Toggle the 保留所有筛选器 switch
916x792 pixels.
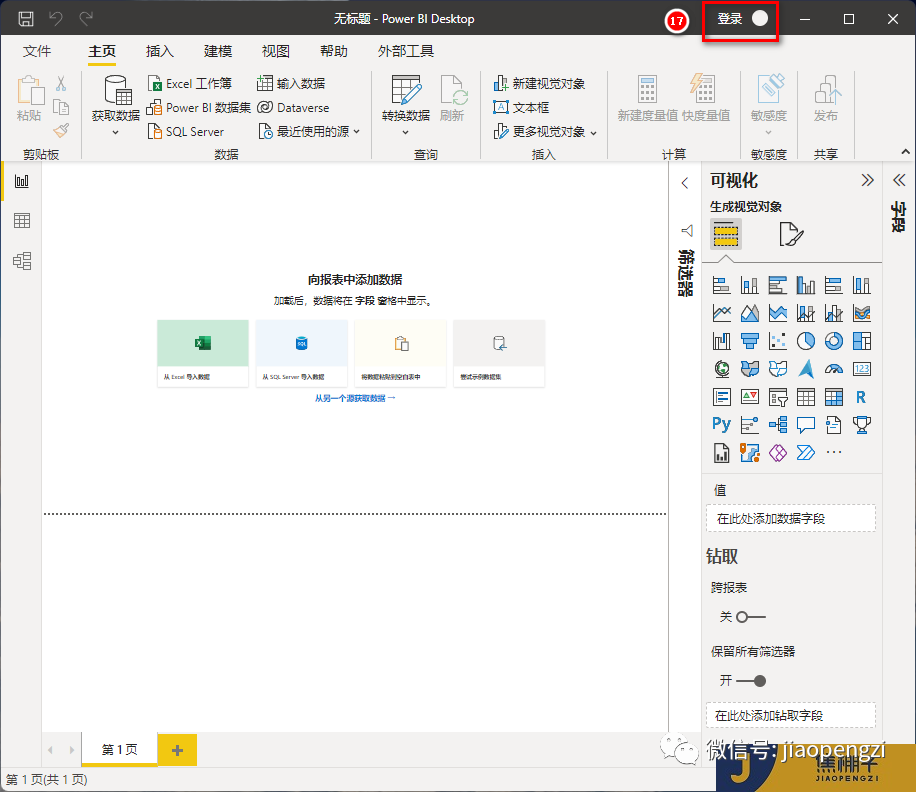(751, 680)
